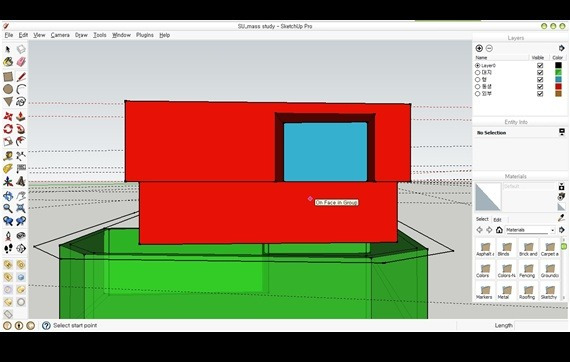Viewport: 570px width, 362px height.
Task: Open the Layers panel details arrow menu
Action: pos(562,48)
